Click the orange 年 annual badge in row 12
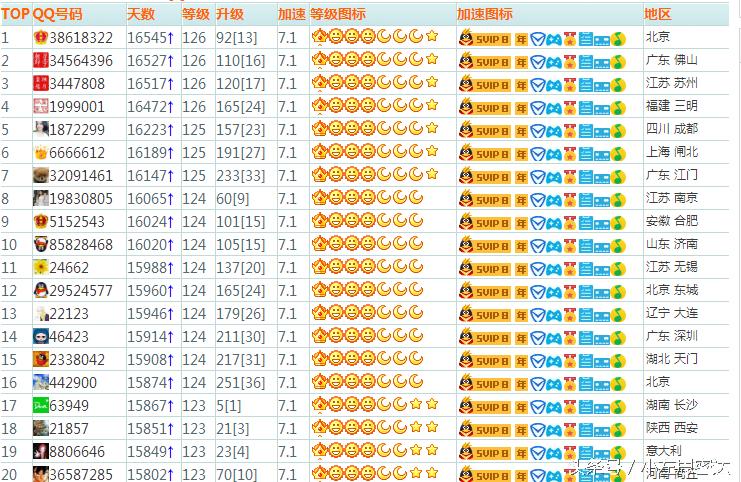Viewport: 741px width, 482px height. tap(521, 291)
